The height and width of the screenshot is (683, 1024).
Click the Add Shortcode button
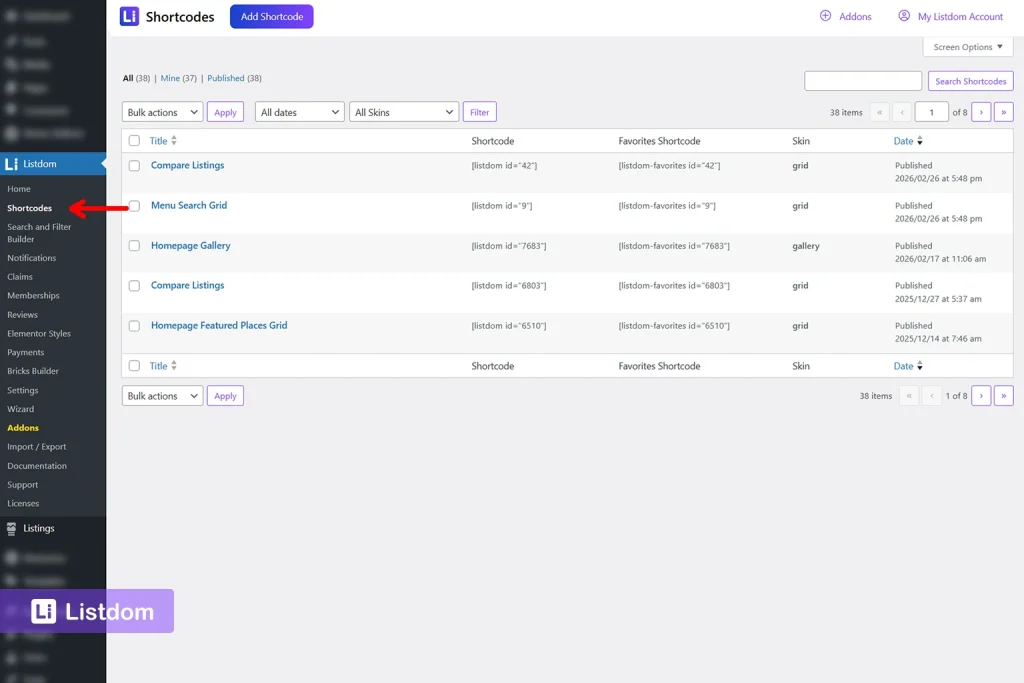271,16
